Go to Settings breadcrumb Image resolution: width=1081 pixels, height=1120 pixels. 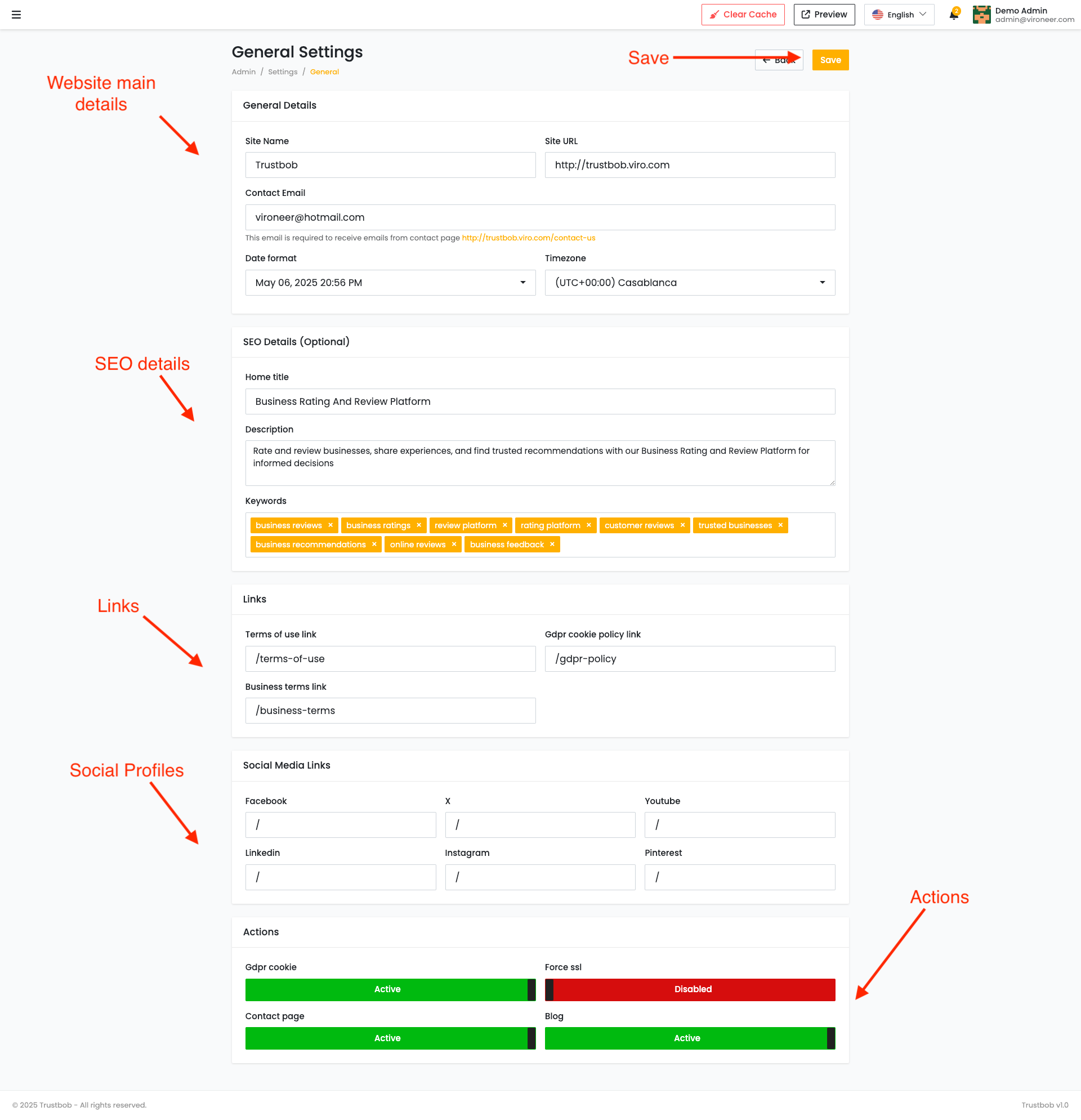(283, 72)
